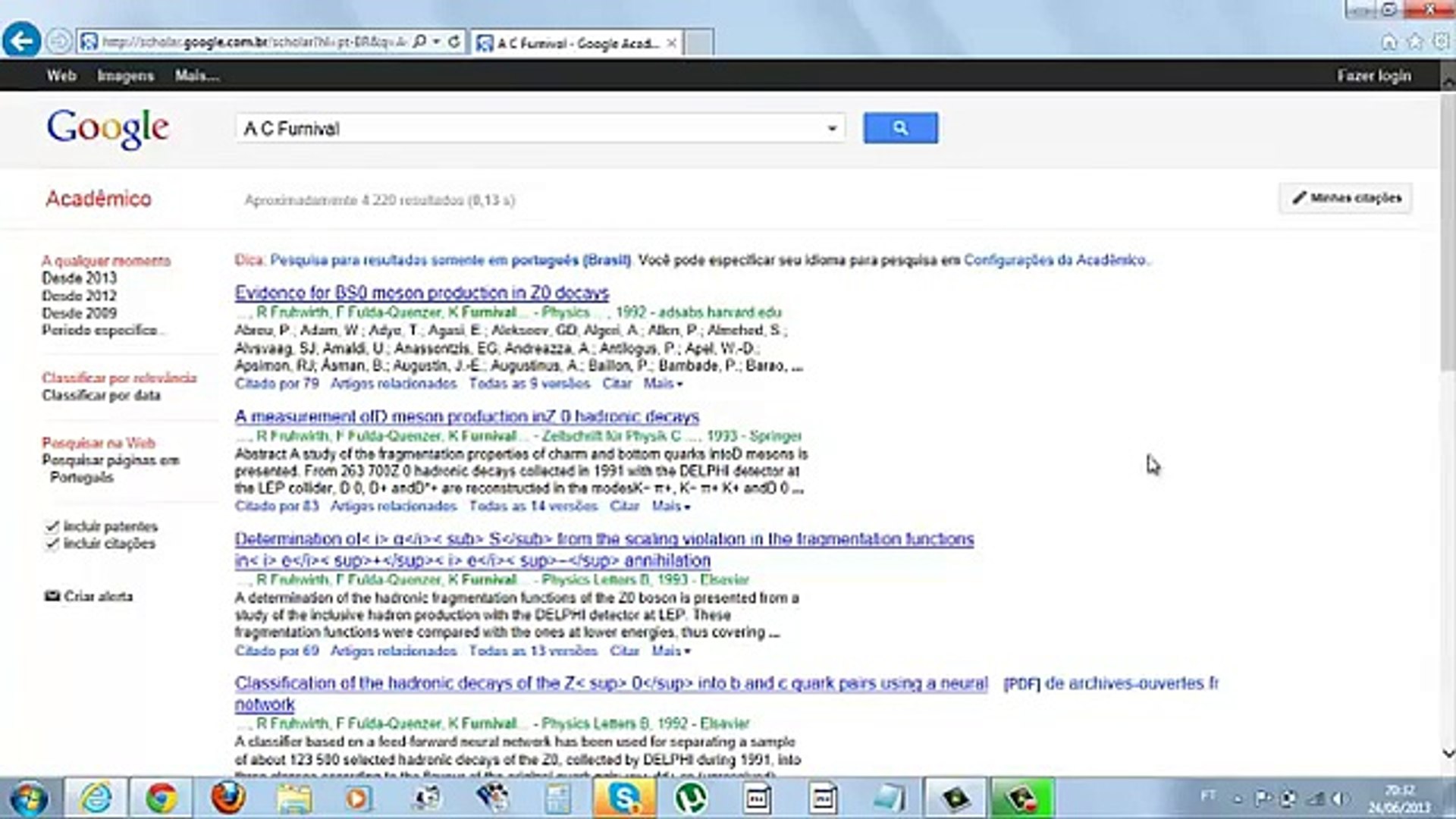Expand Mais menu under first result
Screen dimensions: 1456x819
click(x=663, y=384)
